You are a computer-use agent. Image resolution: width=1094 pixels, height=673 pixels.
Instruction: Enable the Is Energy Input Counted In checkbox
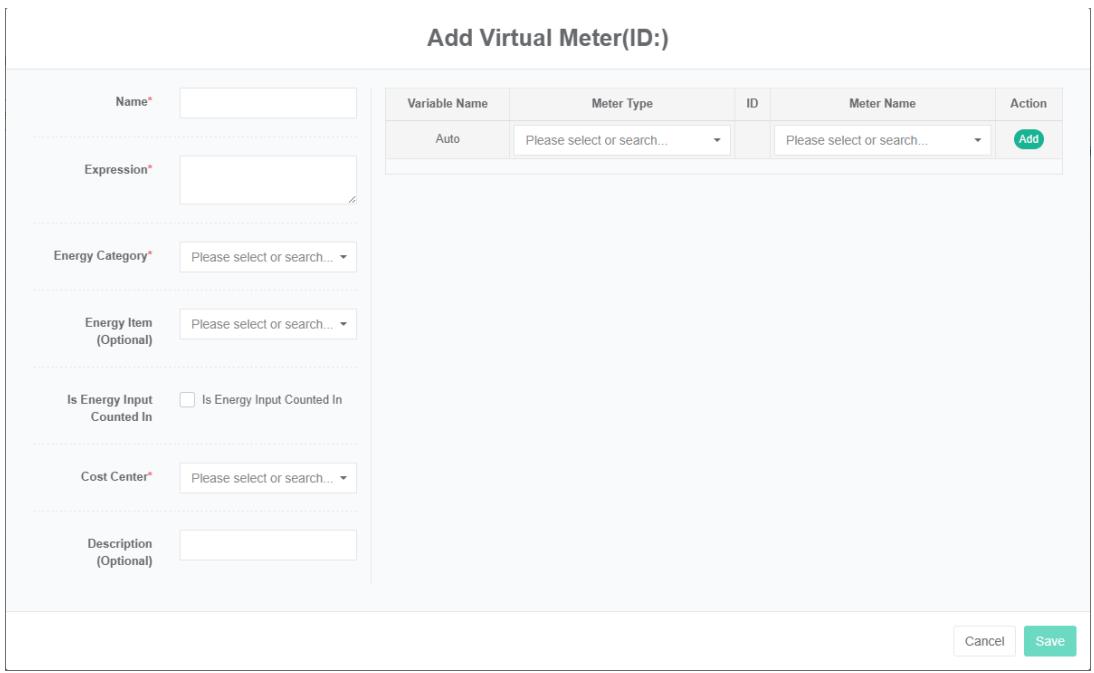point(187,400)
